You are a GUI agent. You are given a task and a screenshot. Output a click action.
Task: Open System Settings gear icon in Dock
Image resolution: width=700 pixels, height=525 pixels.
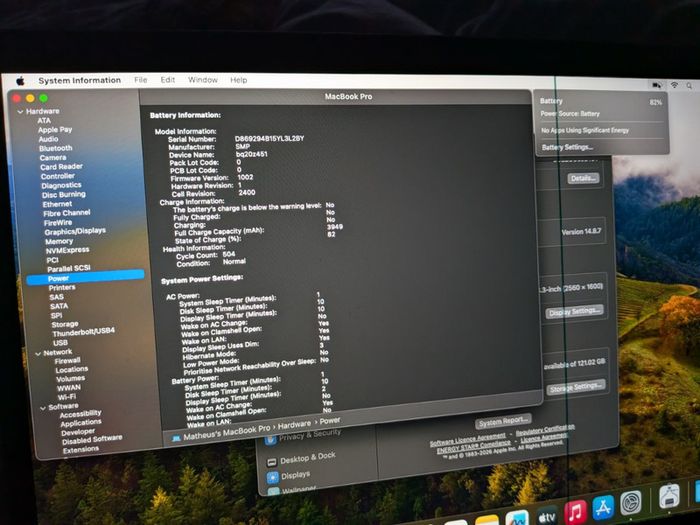point(630,502)
